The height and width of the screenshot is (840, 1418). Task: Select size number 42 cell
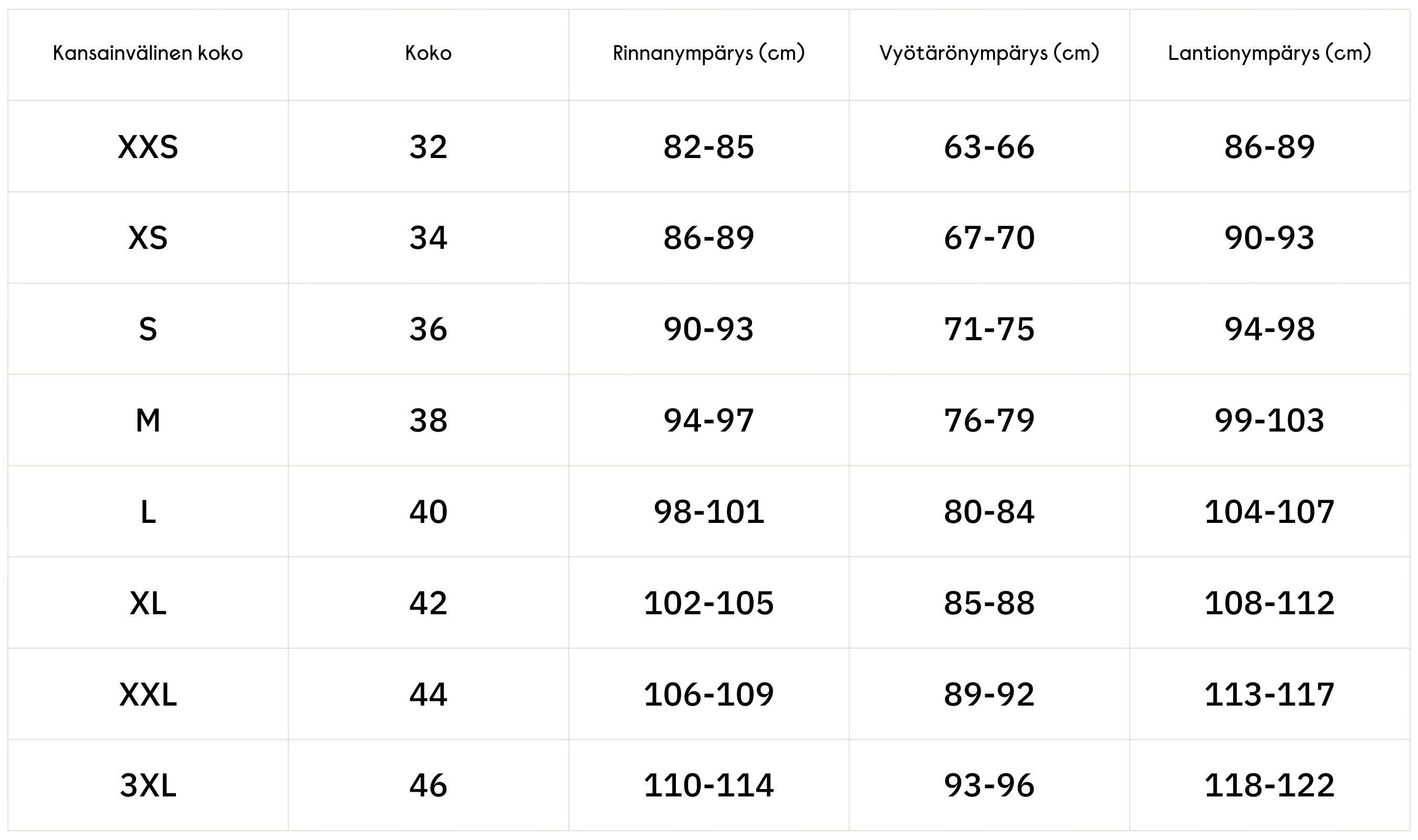428,603
